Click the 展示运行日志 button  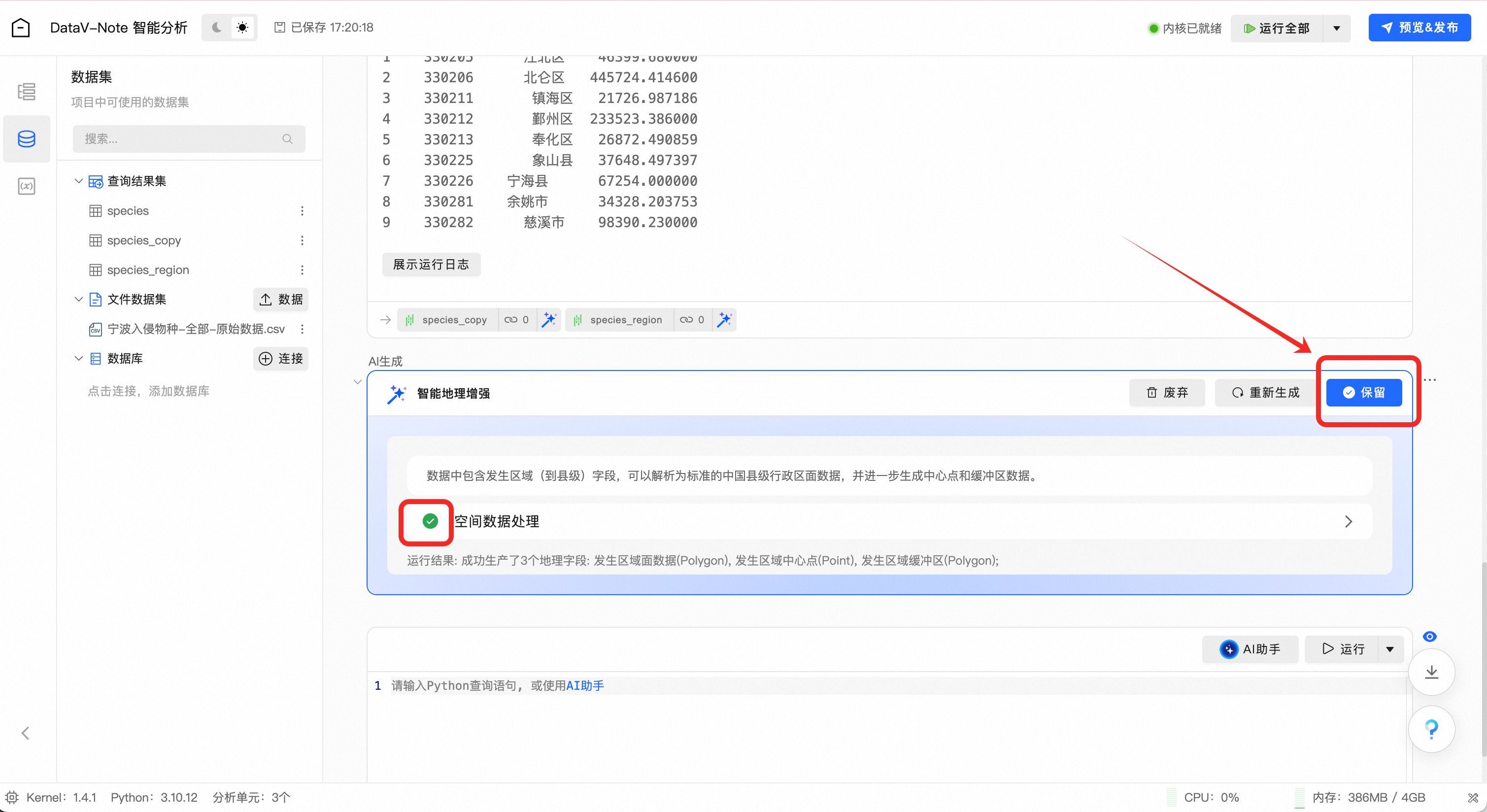[431, 265]
